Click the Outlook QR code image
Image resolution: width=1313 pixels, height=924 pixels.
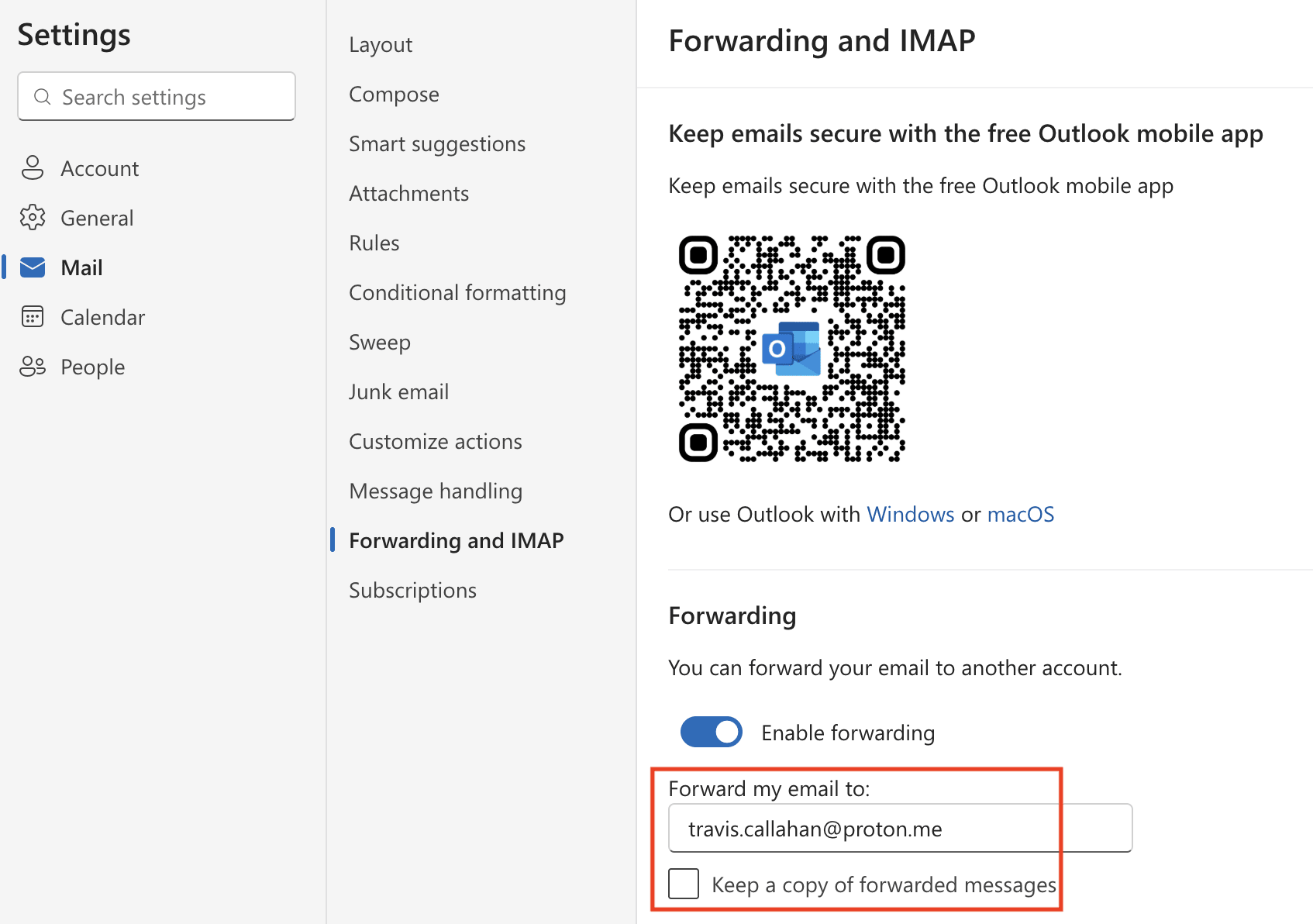tap(792, 349)
